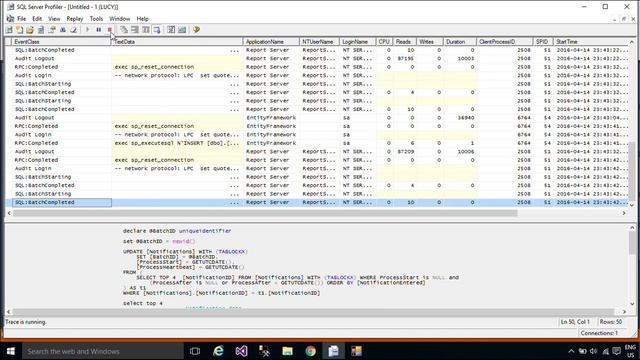
Task: Open the Edit menu
Action: pyautogui.click(x=37, y=19)
